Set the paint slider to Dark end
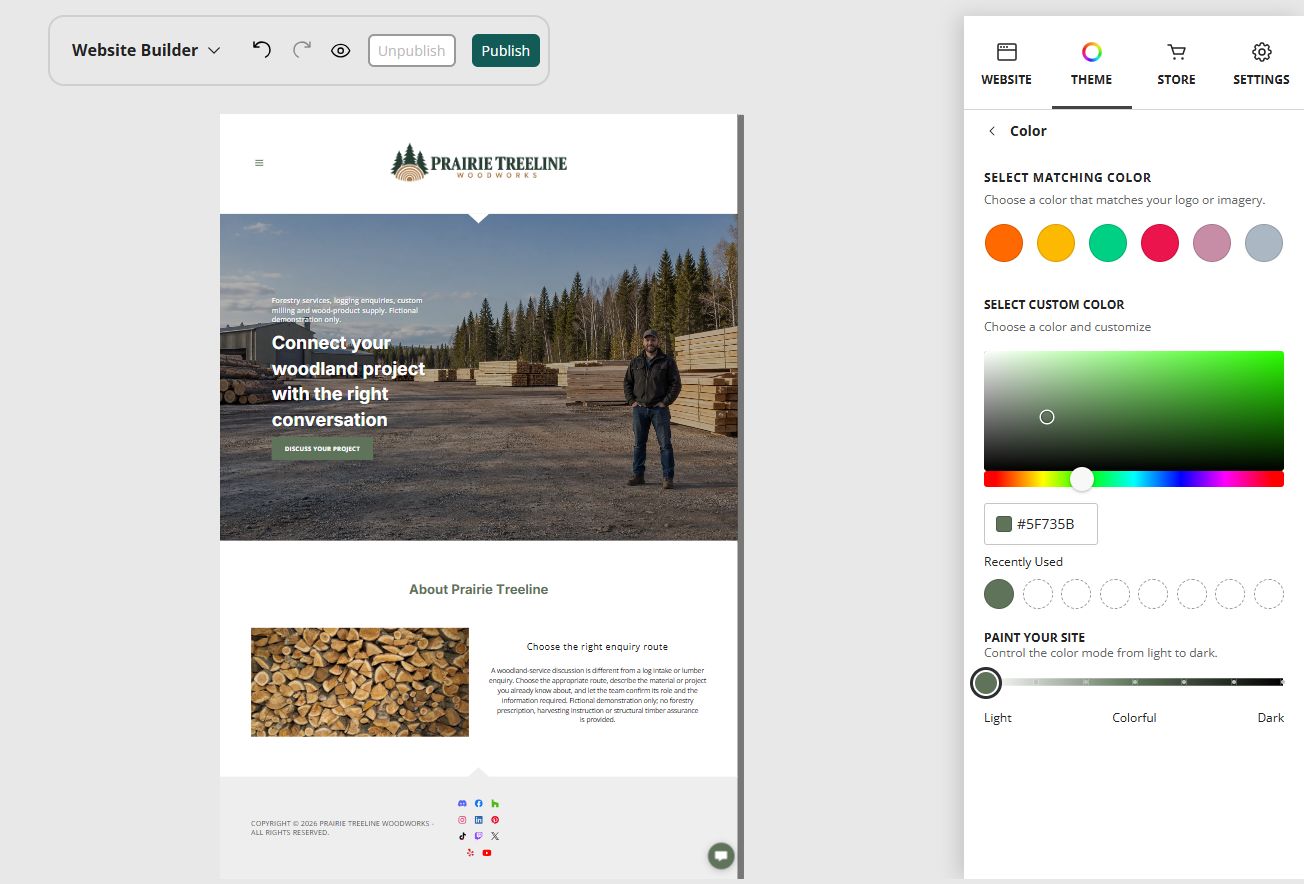Viewport: 1304px width, 884px height. [x=1281, y=682]
